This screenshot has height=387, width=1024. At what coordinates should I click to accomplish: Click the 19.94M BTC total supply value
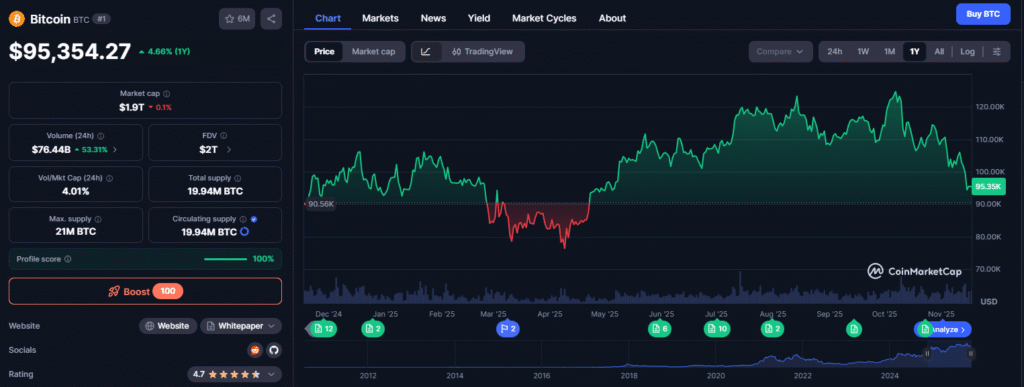[215, 191]
